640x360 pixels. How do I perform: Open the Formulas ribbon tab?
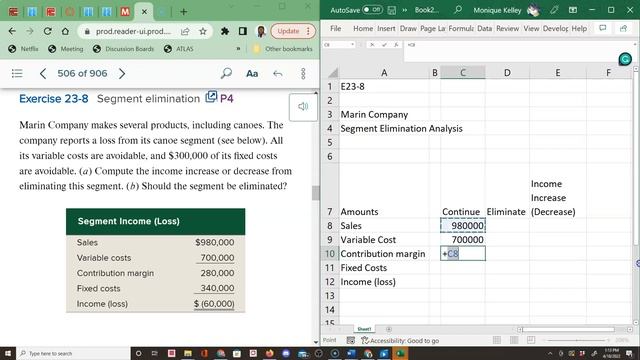pos(461,29)
